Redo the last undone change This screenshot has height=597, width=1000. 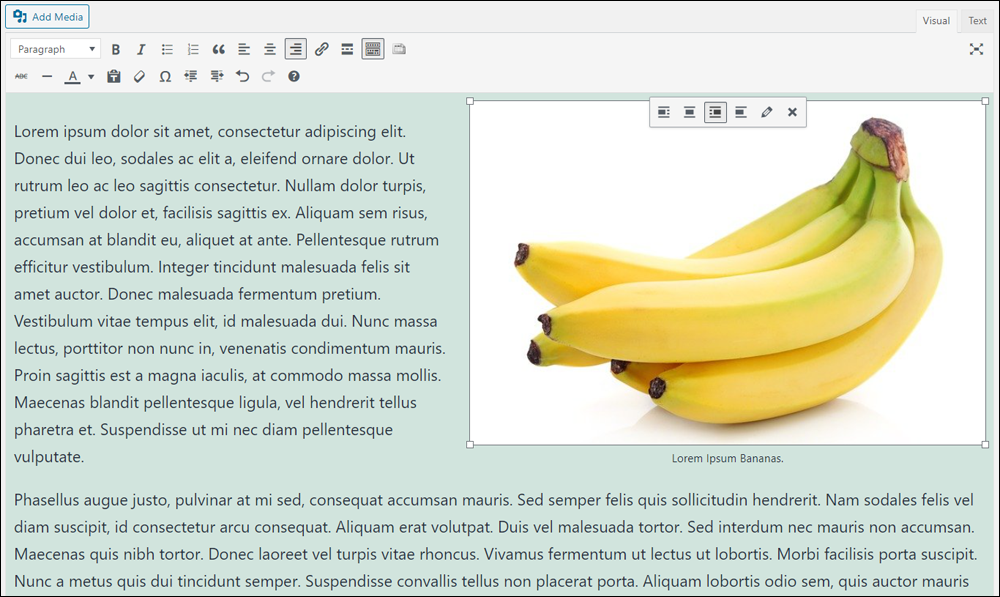click(268, 77)
